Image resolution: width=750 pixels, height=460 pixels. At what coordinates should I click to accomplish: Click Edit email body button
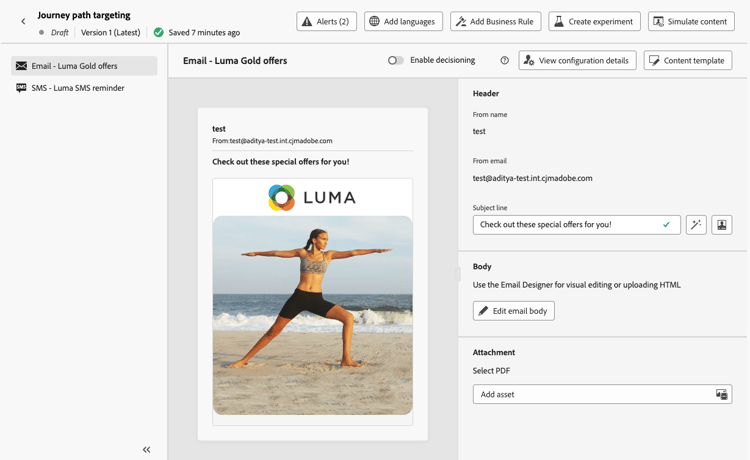click(513, 311)
